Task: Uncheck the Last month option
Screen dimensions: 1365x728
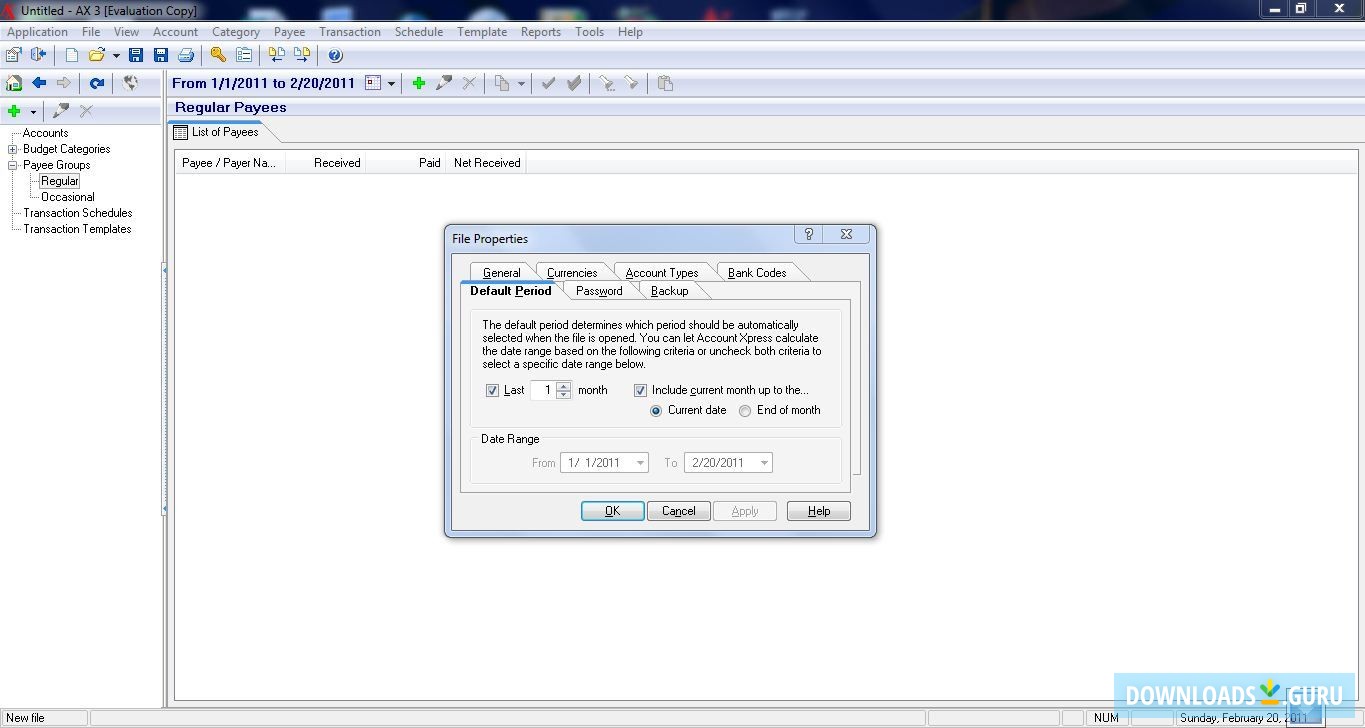Action: tap(491, 390)
